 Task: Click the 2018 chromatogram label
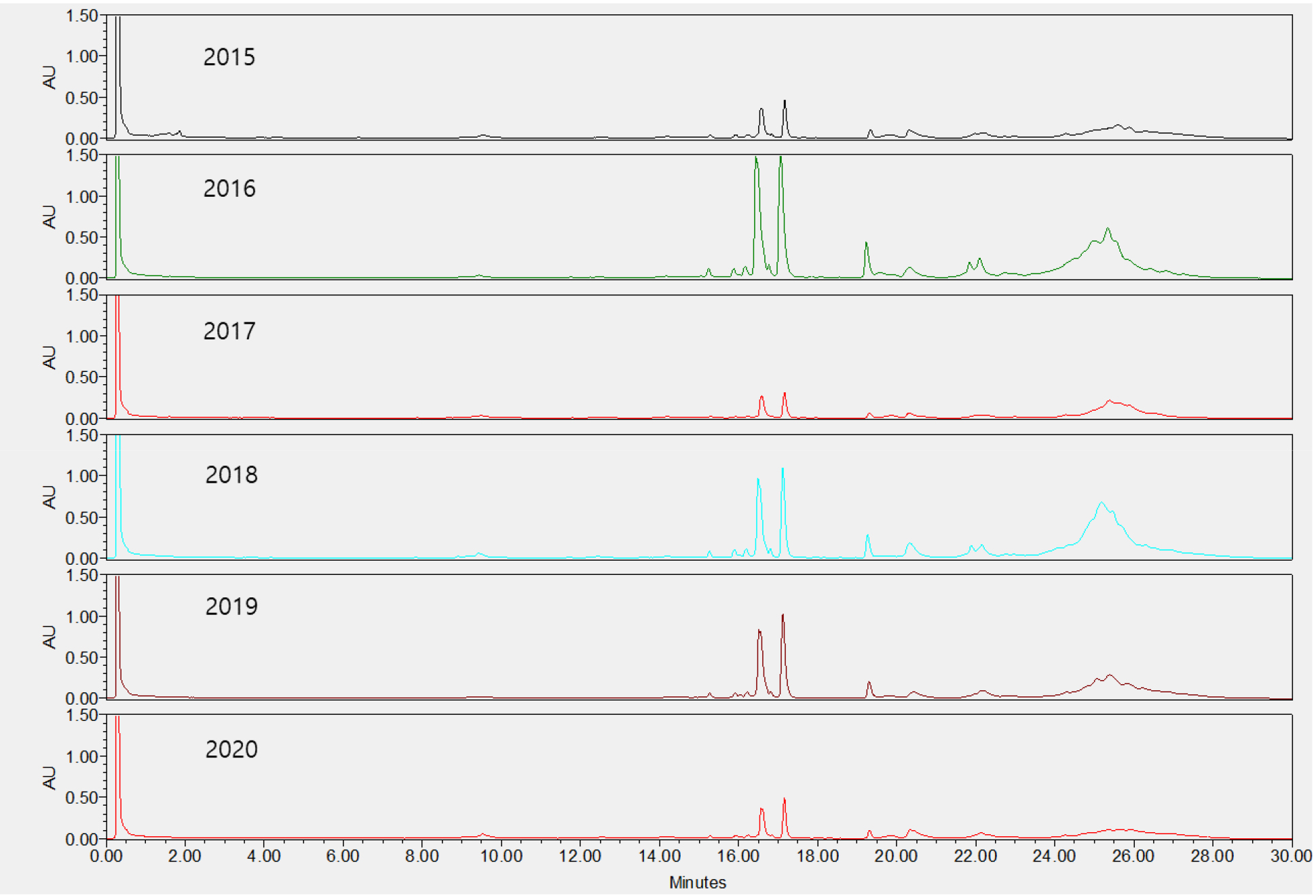point(231,475)
